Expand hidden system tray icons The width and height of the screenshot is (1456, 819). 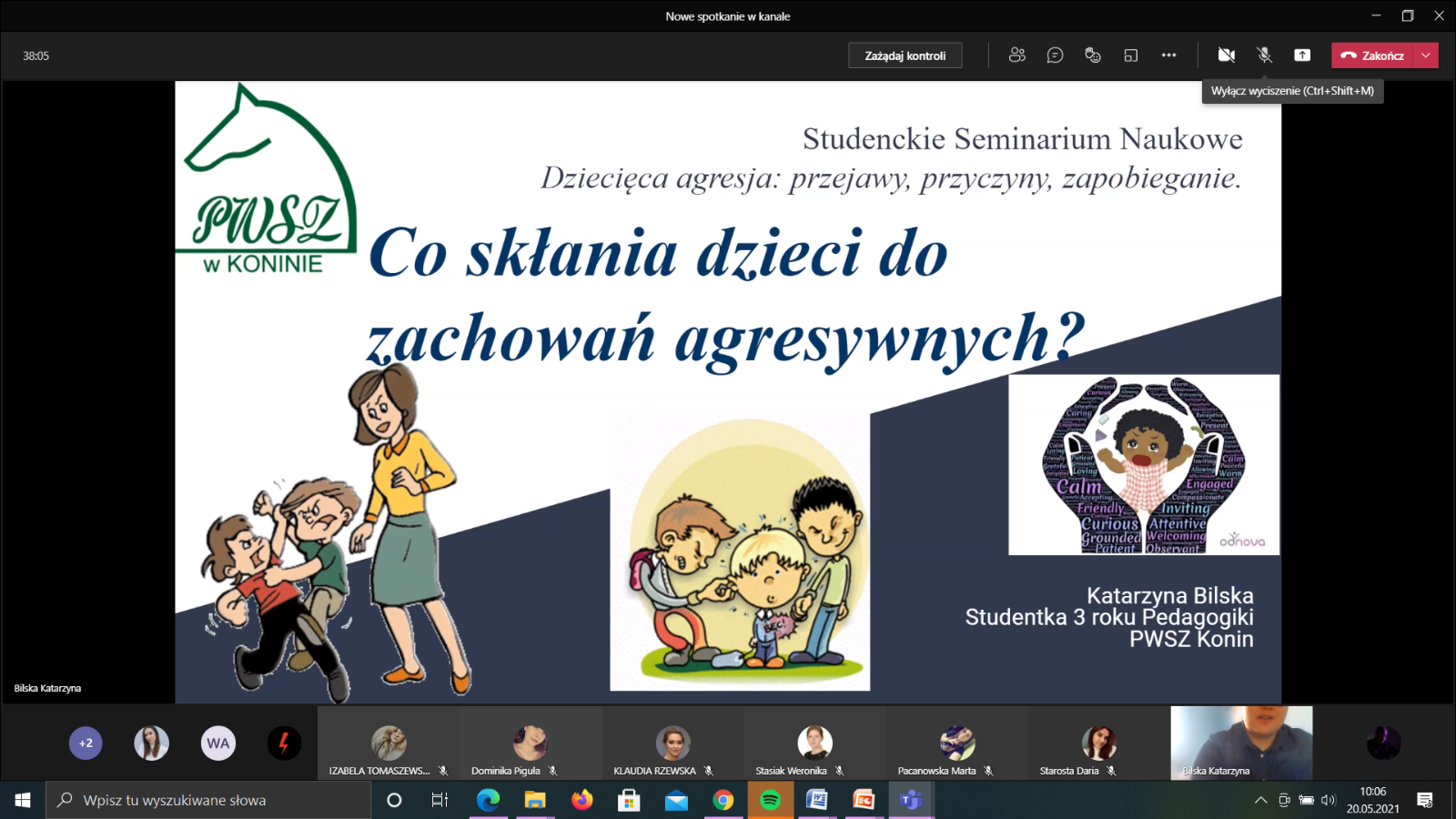click(x=1260, y=800)
